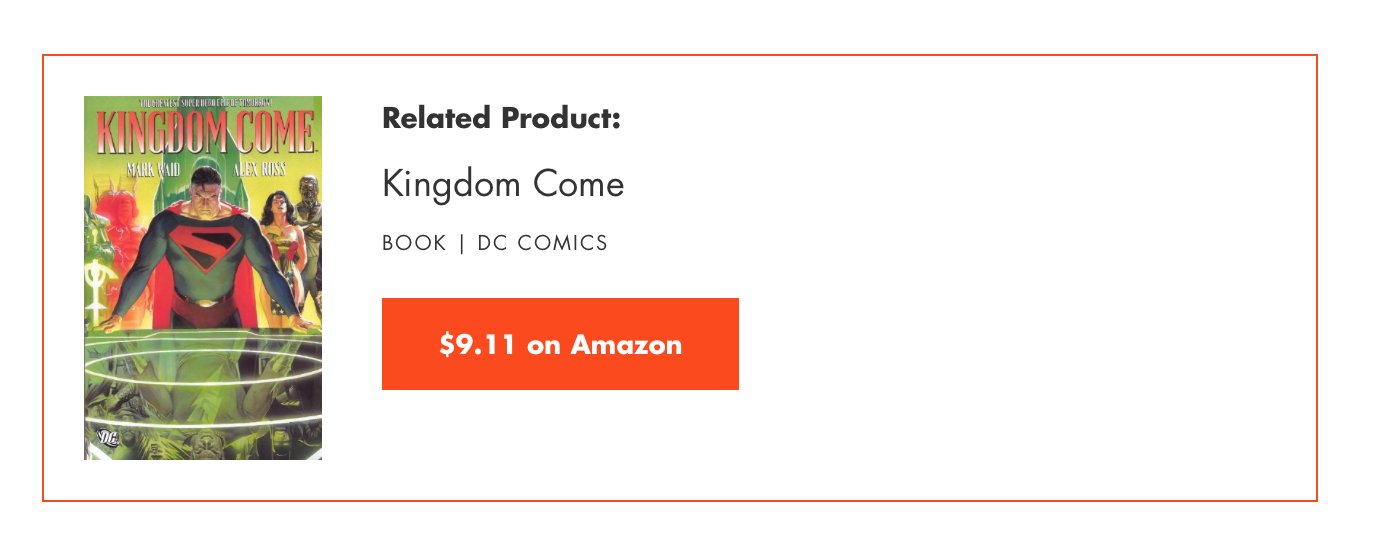Click the KINGDOM COME title on the cover

click(204, 132)
